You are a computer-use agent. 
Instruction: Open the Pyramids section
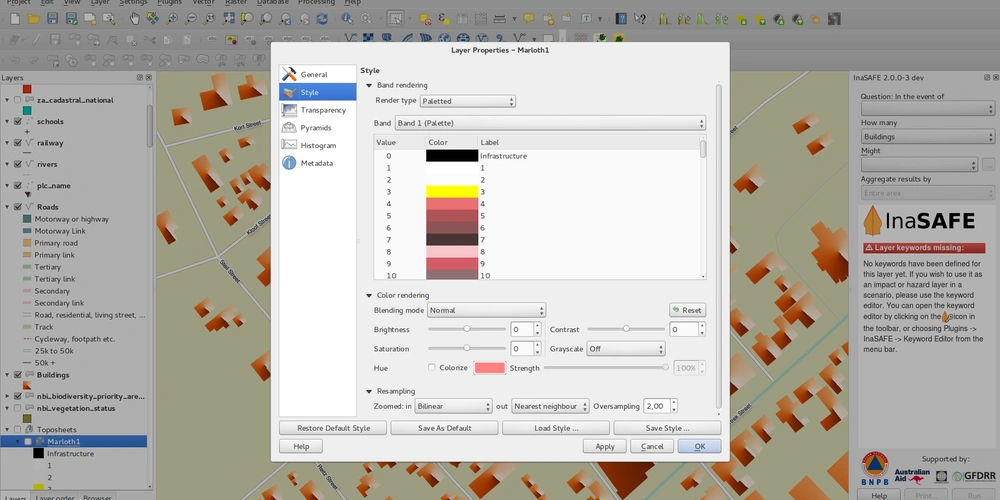(x=318, y=128)
